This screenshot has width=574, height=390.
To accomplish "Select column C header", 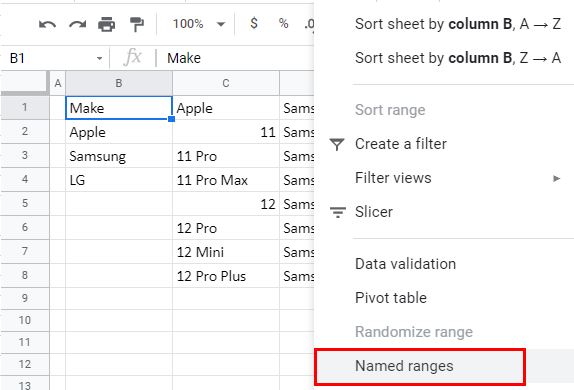I will pyautogui.click(x=226, y=83).
